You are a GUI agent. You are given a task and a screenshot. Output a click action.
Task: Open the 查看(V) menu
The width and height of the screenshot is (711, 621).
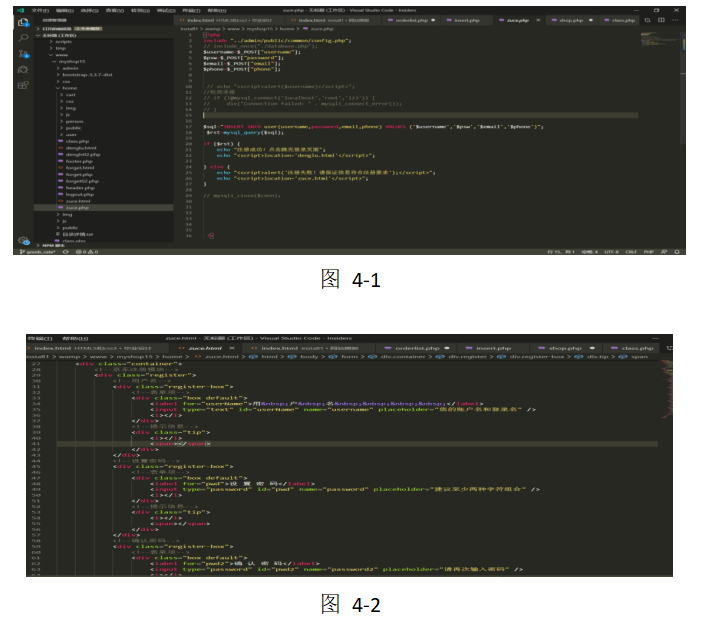tap(115, 10)
